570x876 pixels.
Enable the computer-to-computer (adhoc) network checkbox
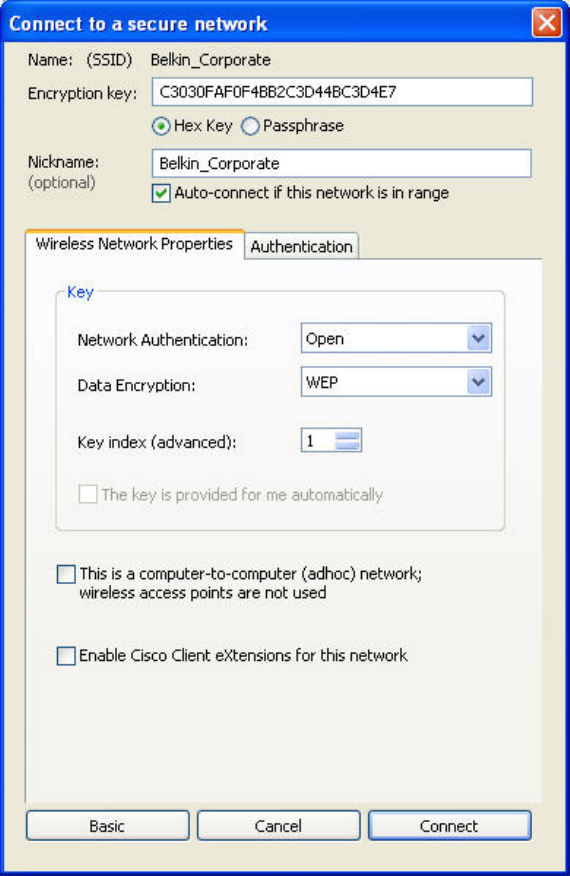click(x=66, y=574)
